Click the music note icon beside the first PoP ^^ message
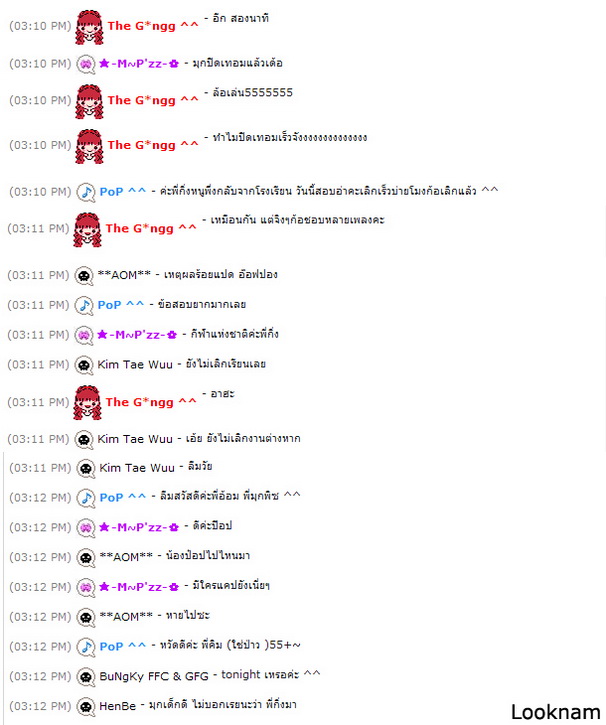 point(86,192)
